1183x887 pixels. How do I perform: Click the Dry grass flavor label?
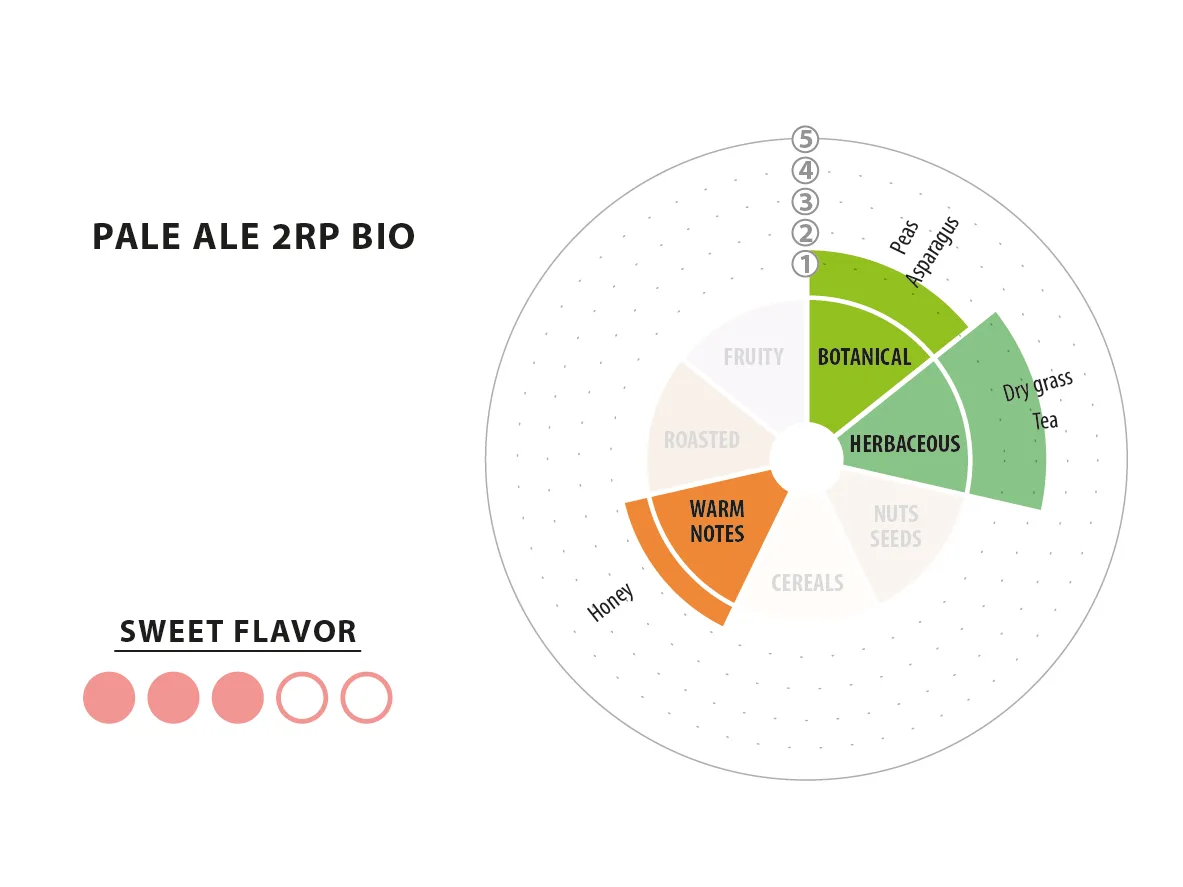(1037, 385)
